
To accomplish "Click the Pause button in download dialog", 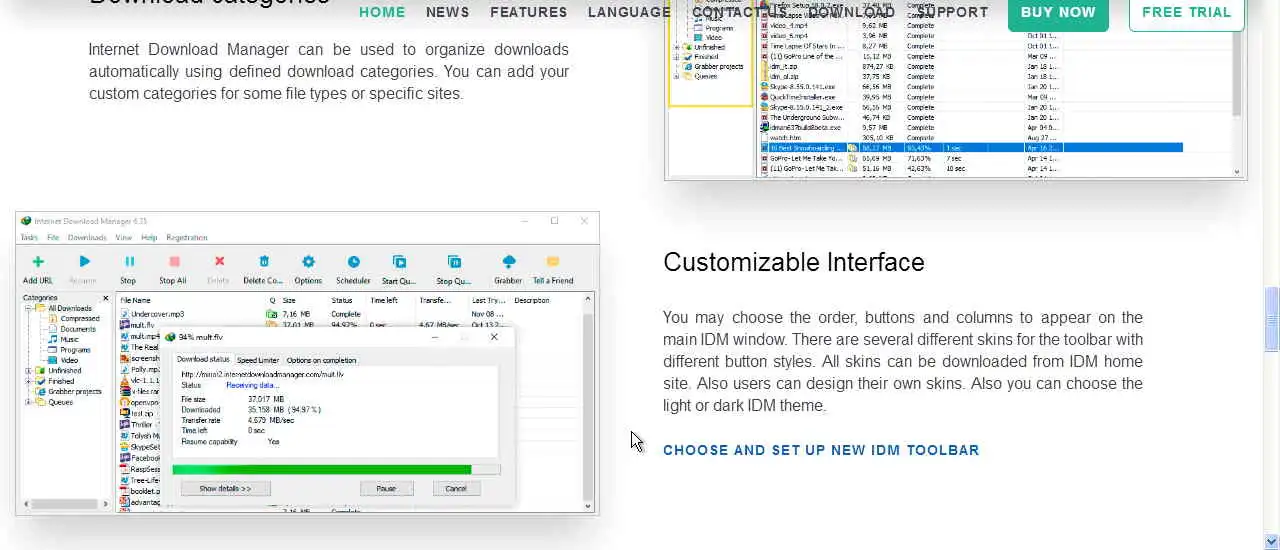I will pyautogui.click(x=386, y=488).
